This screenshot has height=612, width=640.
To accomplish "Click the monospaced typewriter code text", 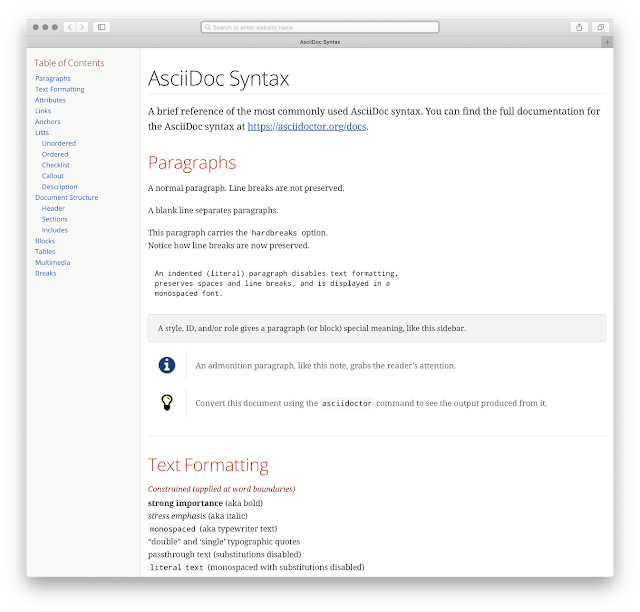I will click(x=172, y=529).
